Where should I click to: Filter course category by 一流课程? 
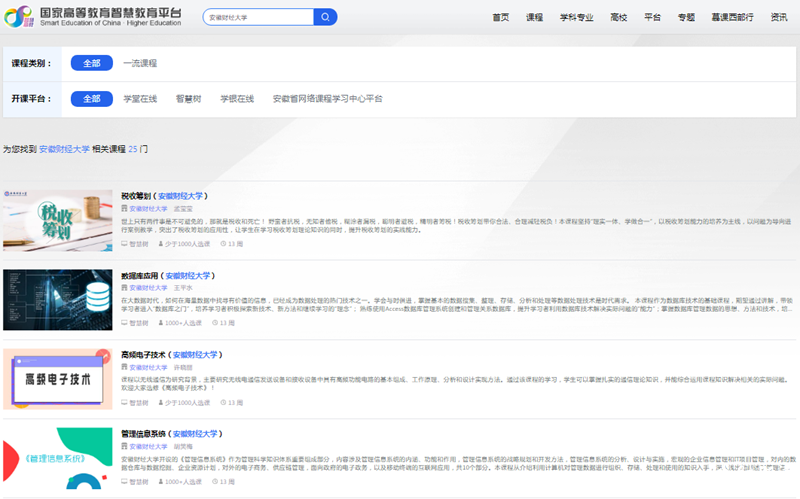coord(140,63)
